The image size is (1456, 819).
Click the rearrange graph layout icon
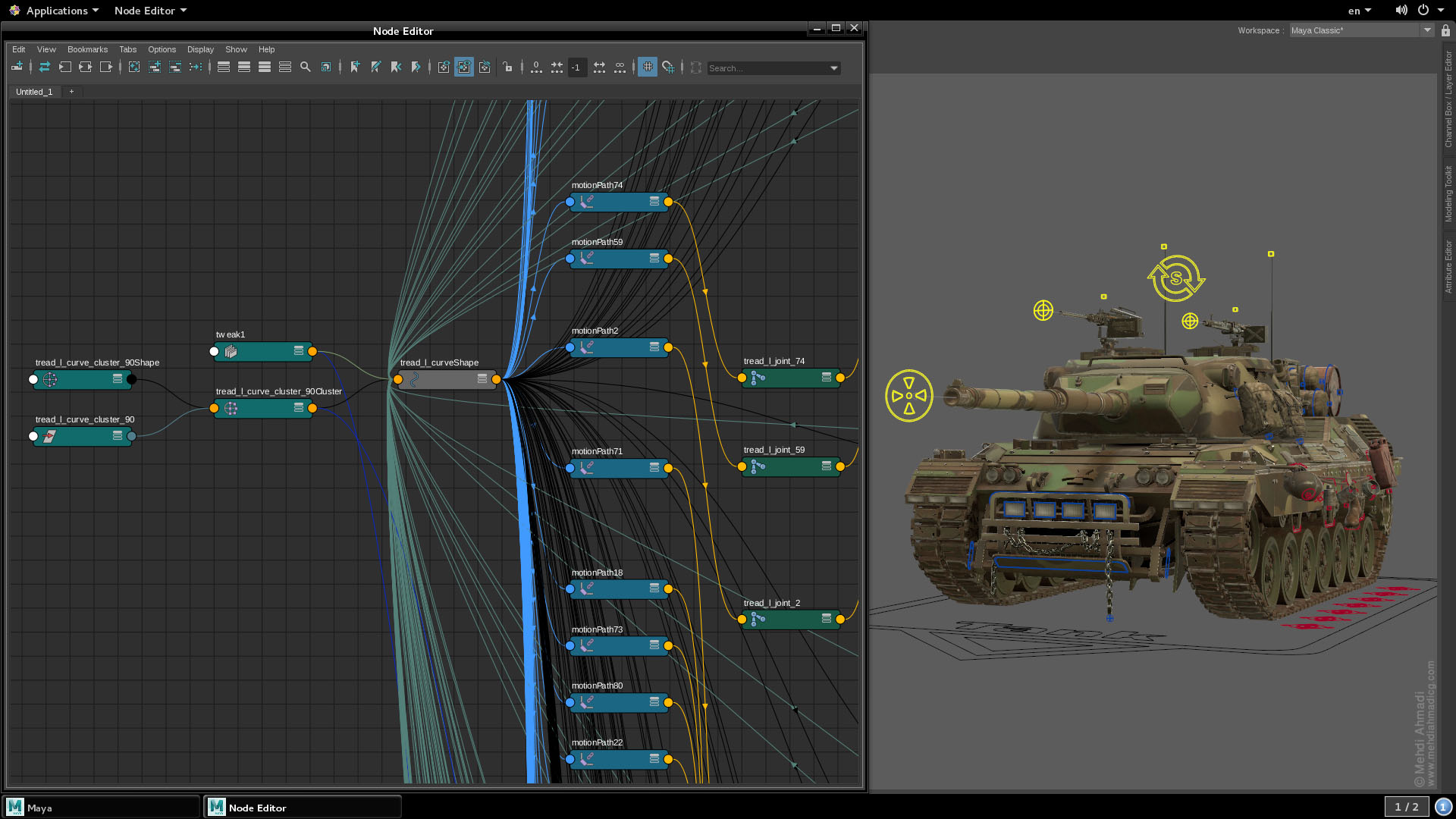[196, 67]
